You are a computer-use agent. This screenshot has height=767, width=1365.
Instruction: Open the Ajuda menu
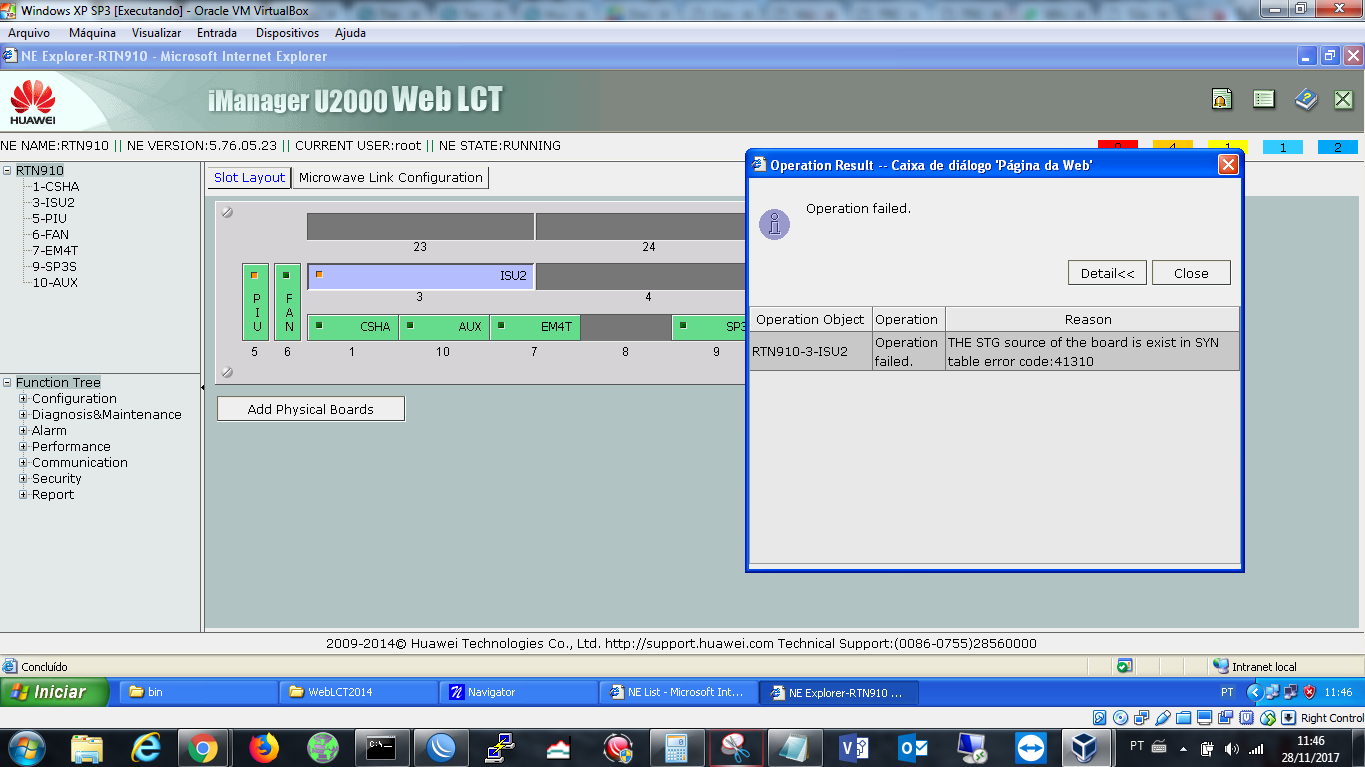(x=350, y=33)
